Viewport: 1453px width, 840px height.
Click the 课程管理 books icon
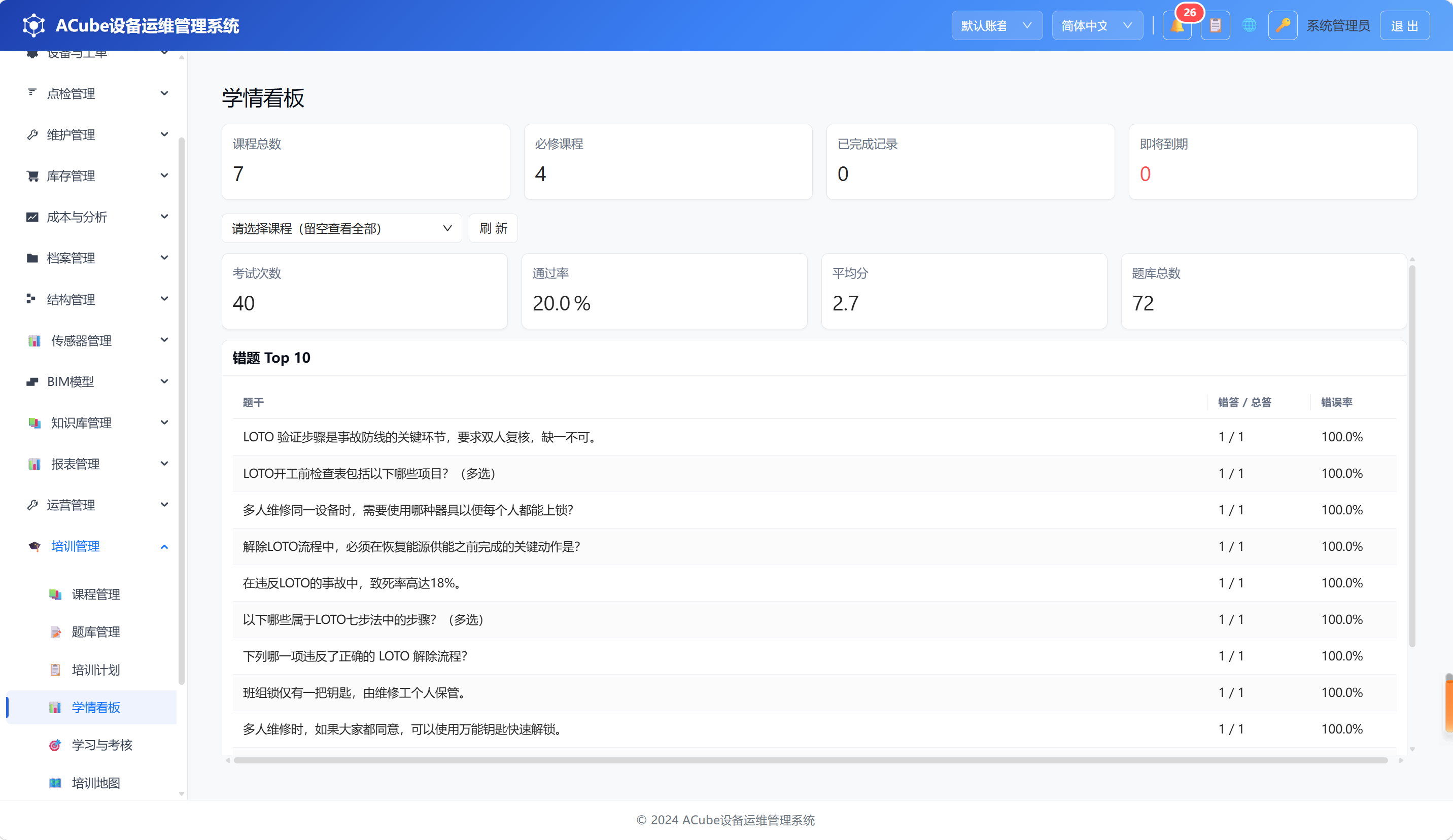point(55,594)
